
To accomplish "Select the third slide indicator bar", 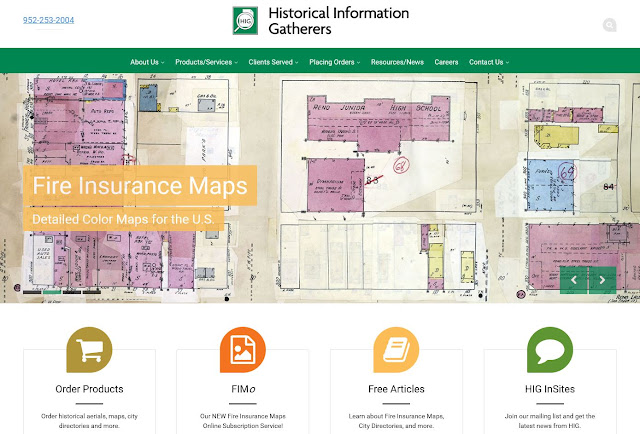I will pos(72,292).
